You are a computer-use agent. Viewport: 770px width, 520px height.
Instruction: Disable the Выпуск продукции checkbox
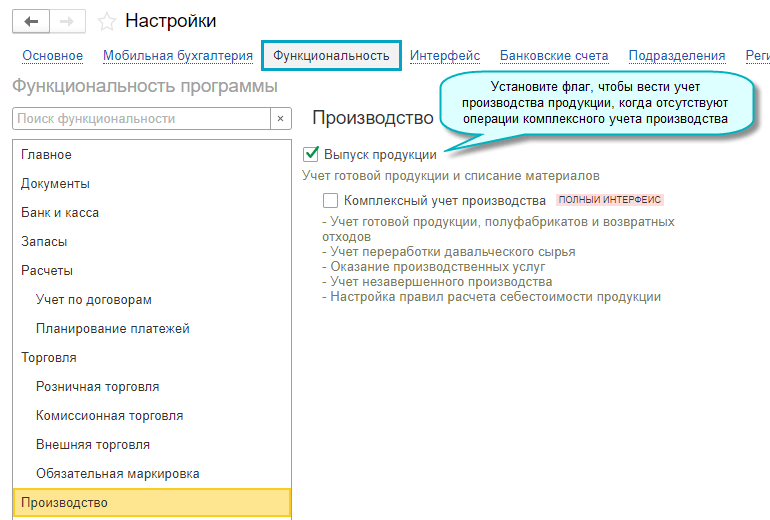(311, 154)
